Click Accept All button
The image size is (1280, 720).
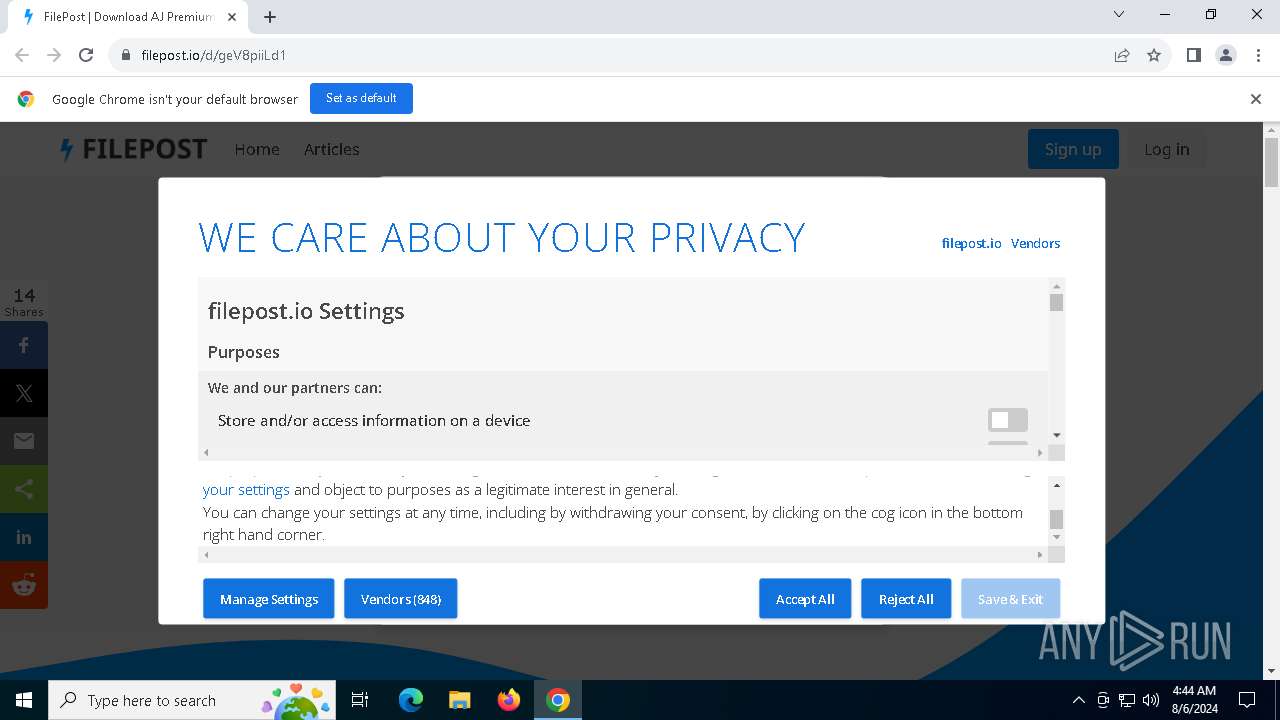pos(805,599)
